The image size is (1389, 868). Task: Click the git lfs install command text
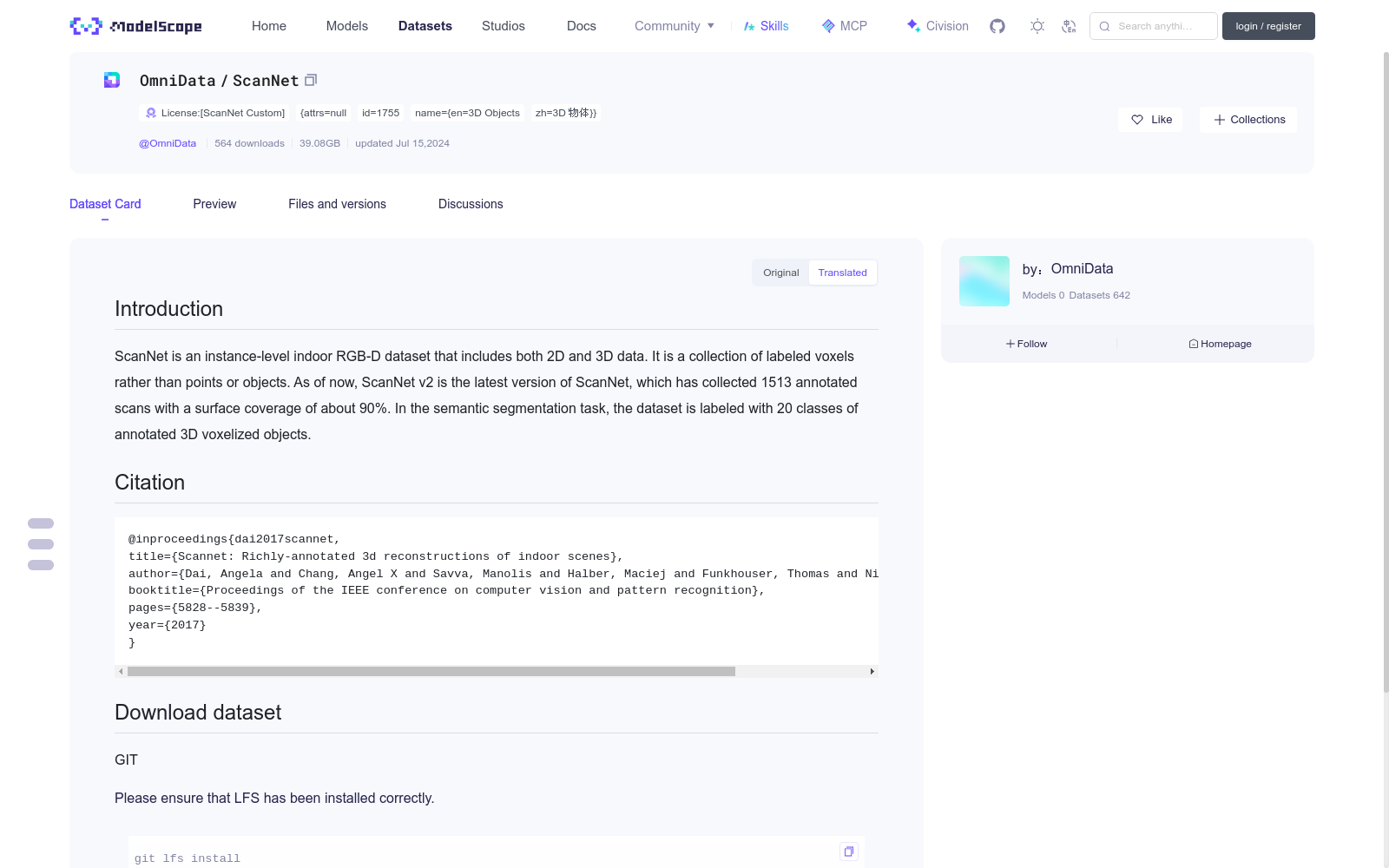click(x=188, y=858)
